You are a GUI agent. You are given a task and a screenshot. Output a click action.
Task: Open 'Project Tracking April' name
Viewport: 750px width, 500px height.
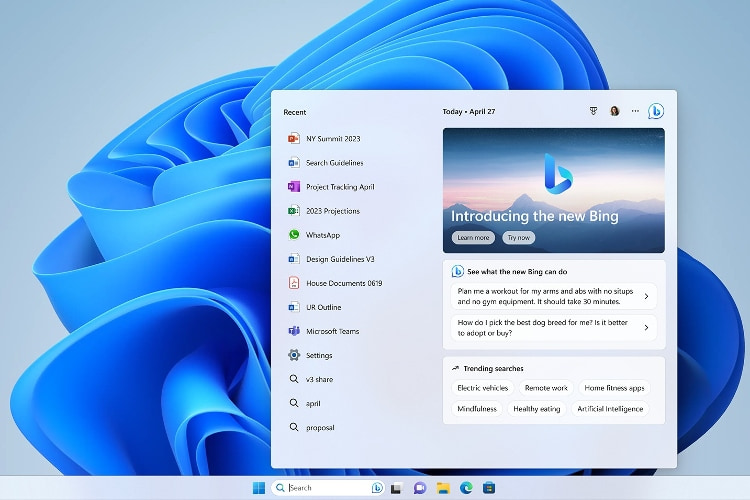(340, 187)
